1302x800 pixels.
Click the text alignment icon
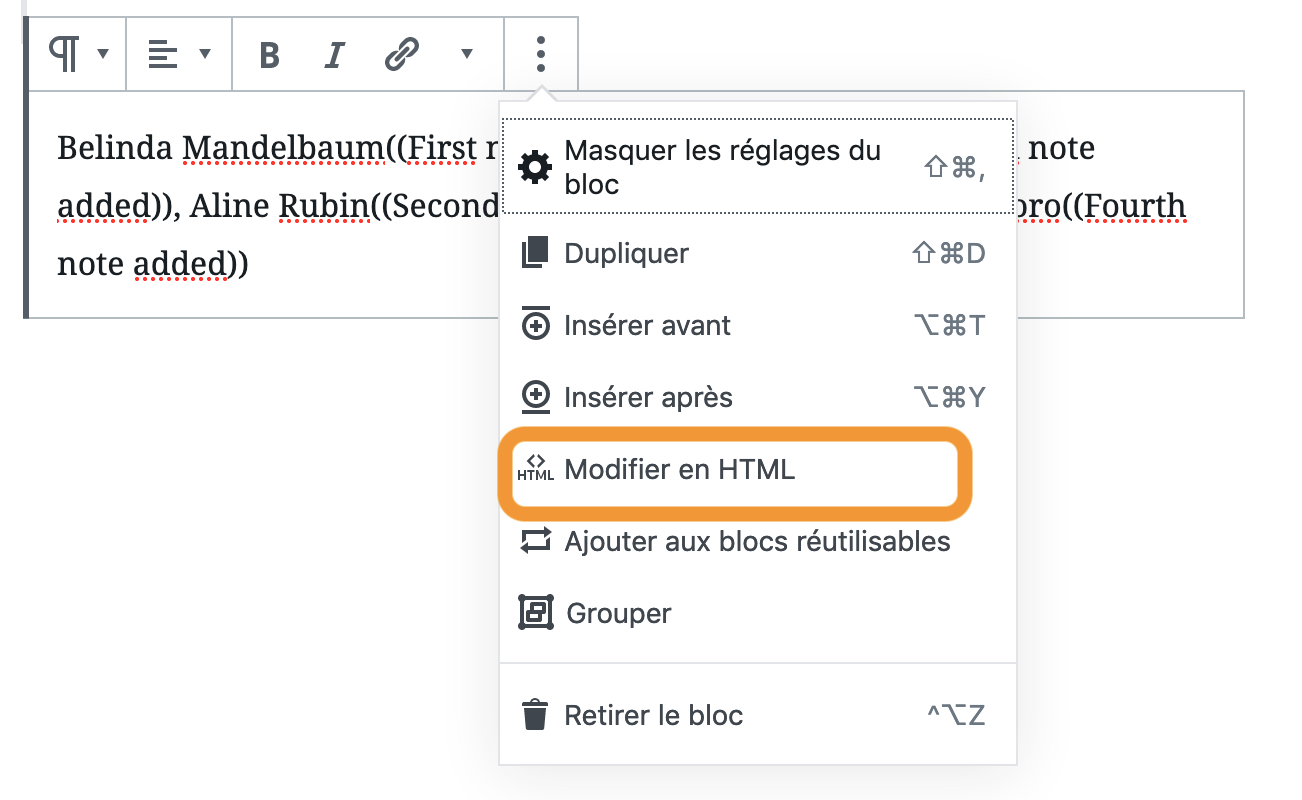pyautogui.click(x=162, y=54)
